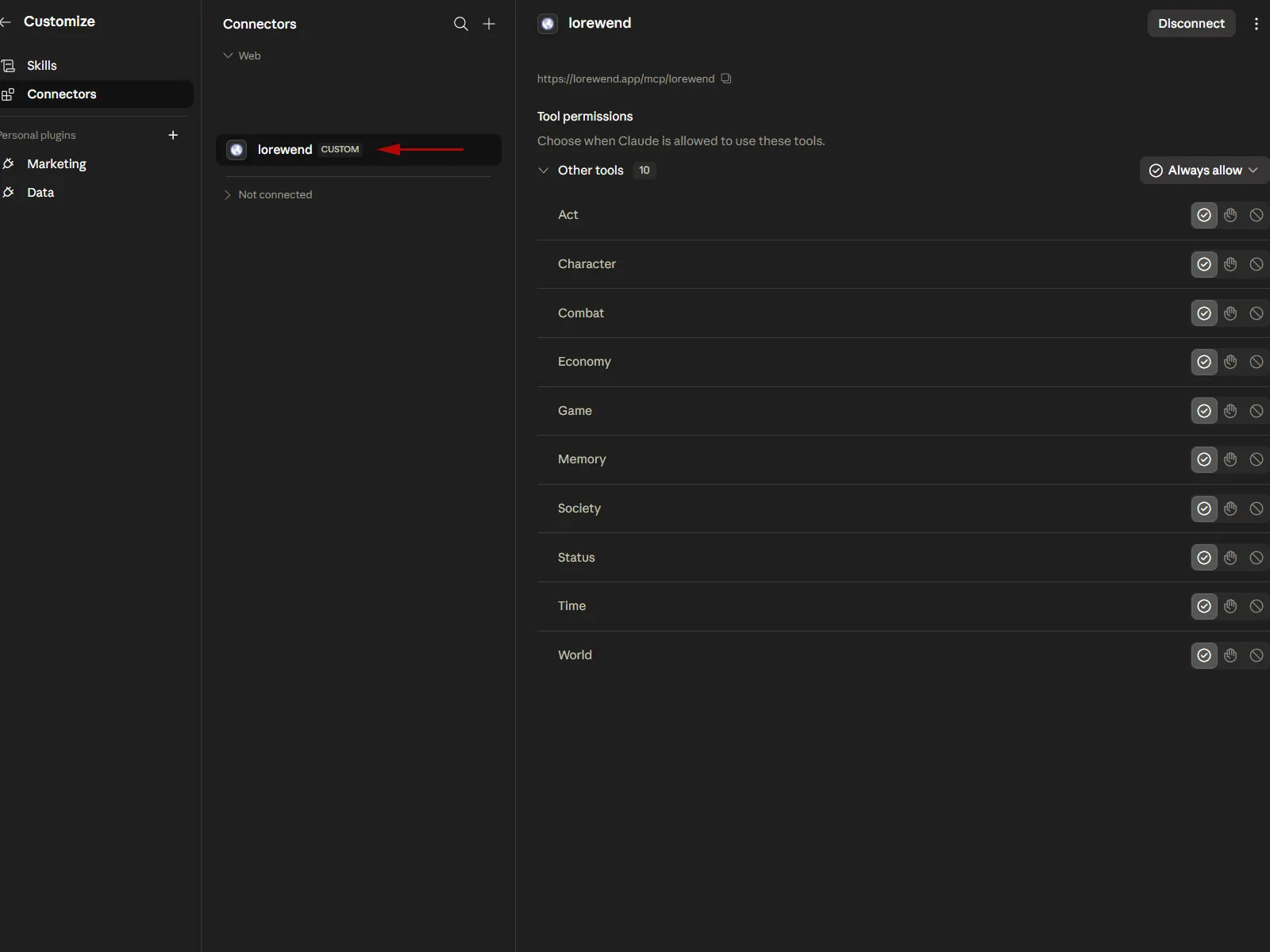Set Memory tool to needs approval
Screen dimensions: 1270x952
click(1230, 459)
